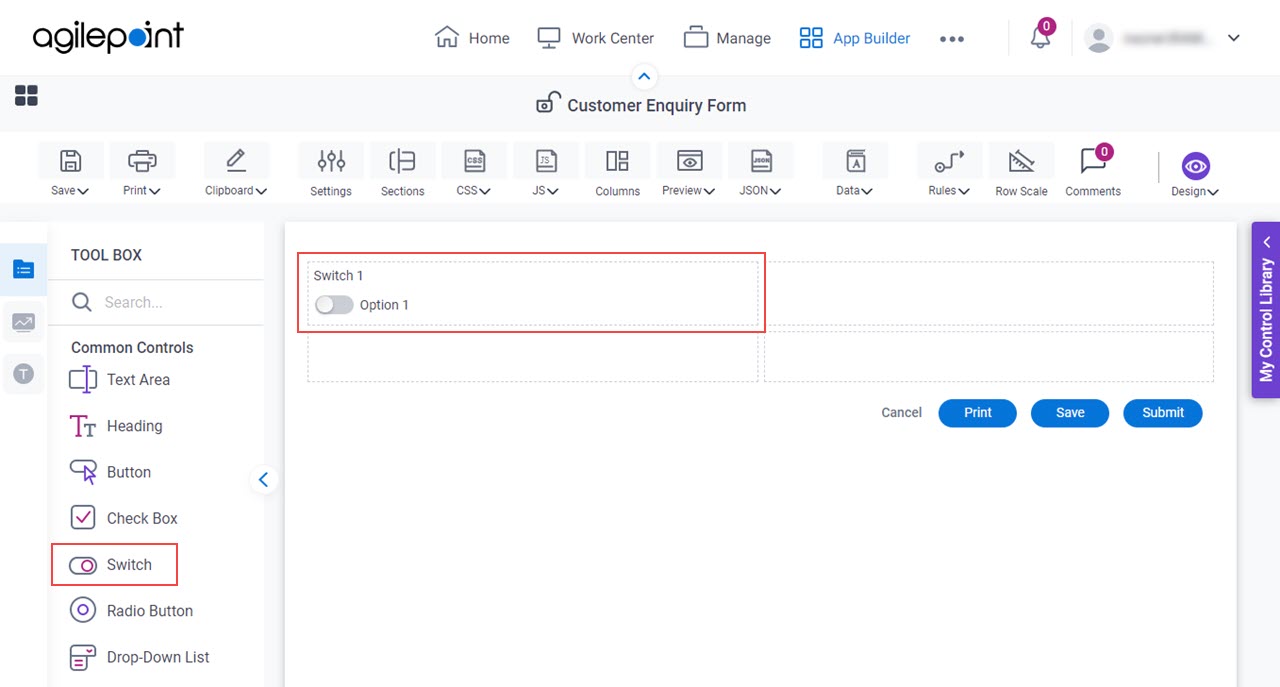Click the Common Controls heading
This screenshot has width=1280, height=687.
pos(132,347)
